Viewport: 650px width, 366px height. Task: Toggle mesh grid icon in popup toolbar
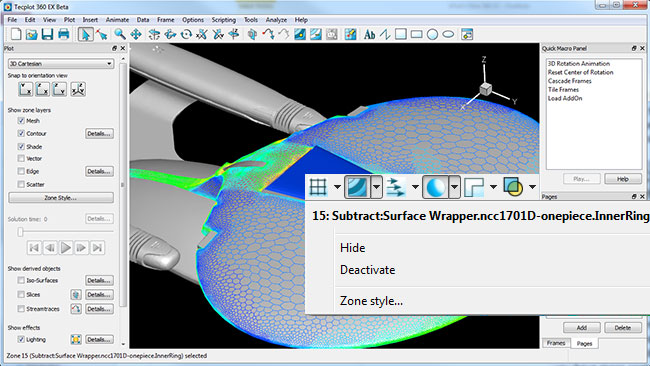tap(318, 187)
